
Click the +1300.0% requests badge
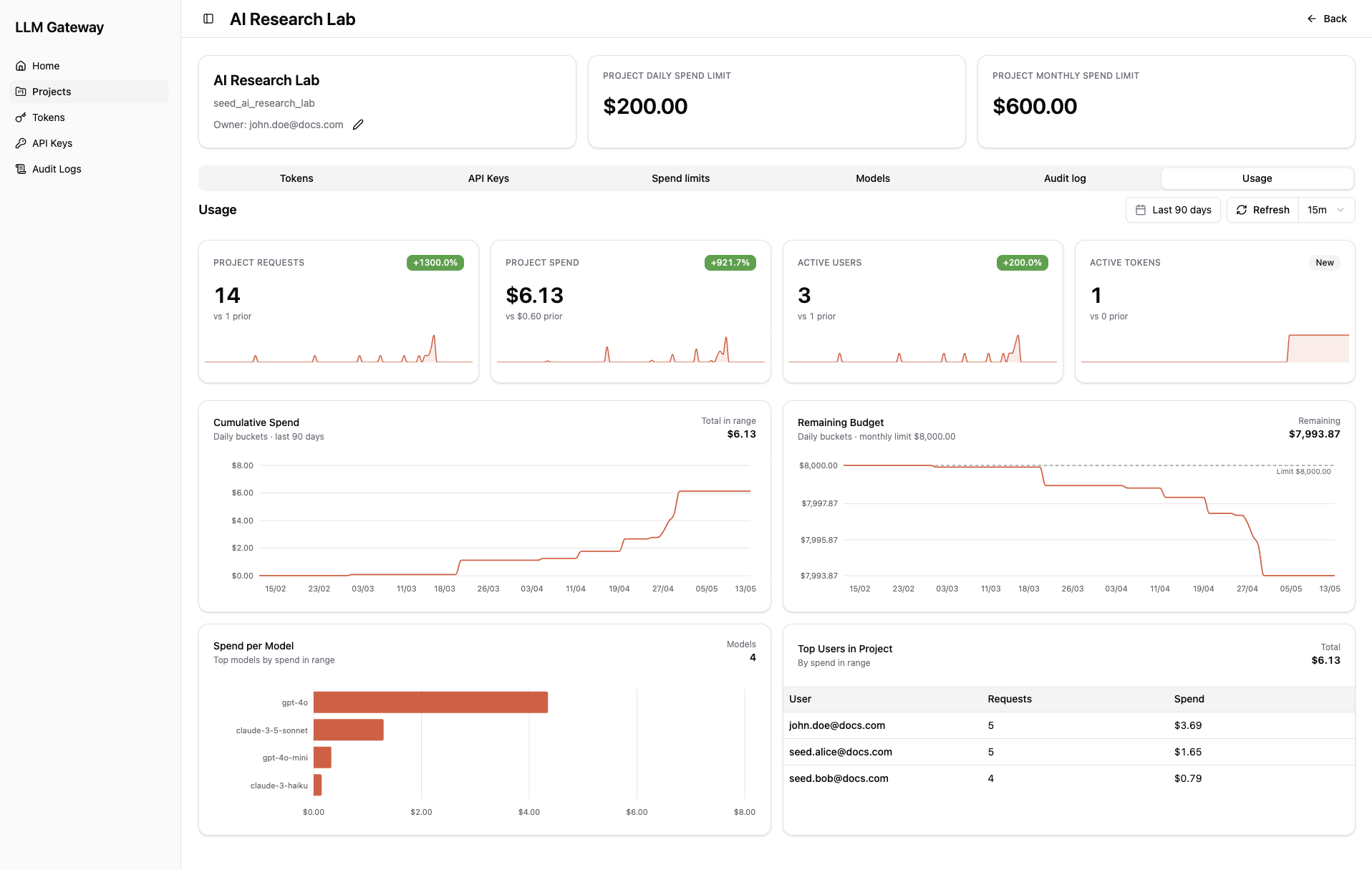pos(435,263)
